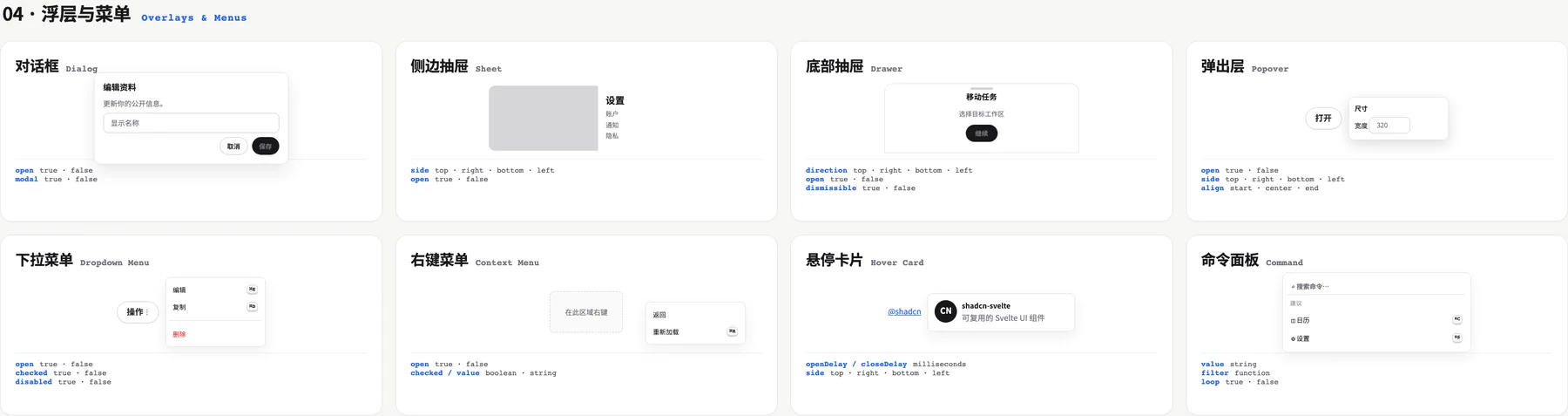1568x416 pixels.
Task: Choose 重新加载 in the context menu
Action: tap(695, 332)
